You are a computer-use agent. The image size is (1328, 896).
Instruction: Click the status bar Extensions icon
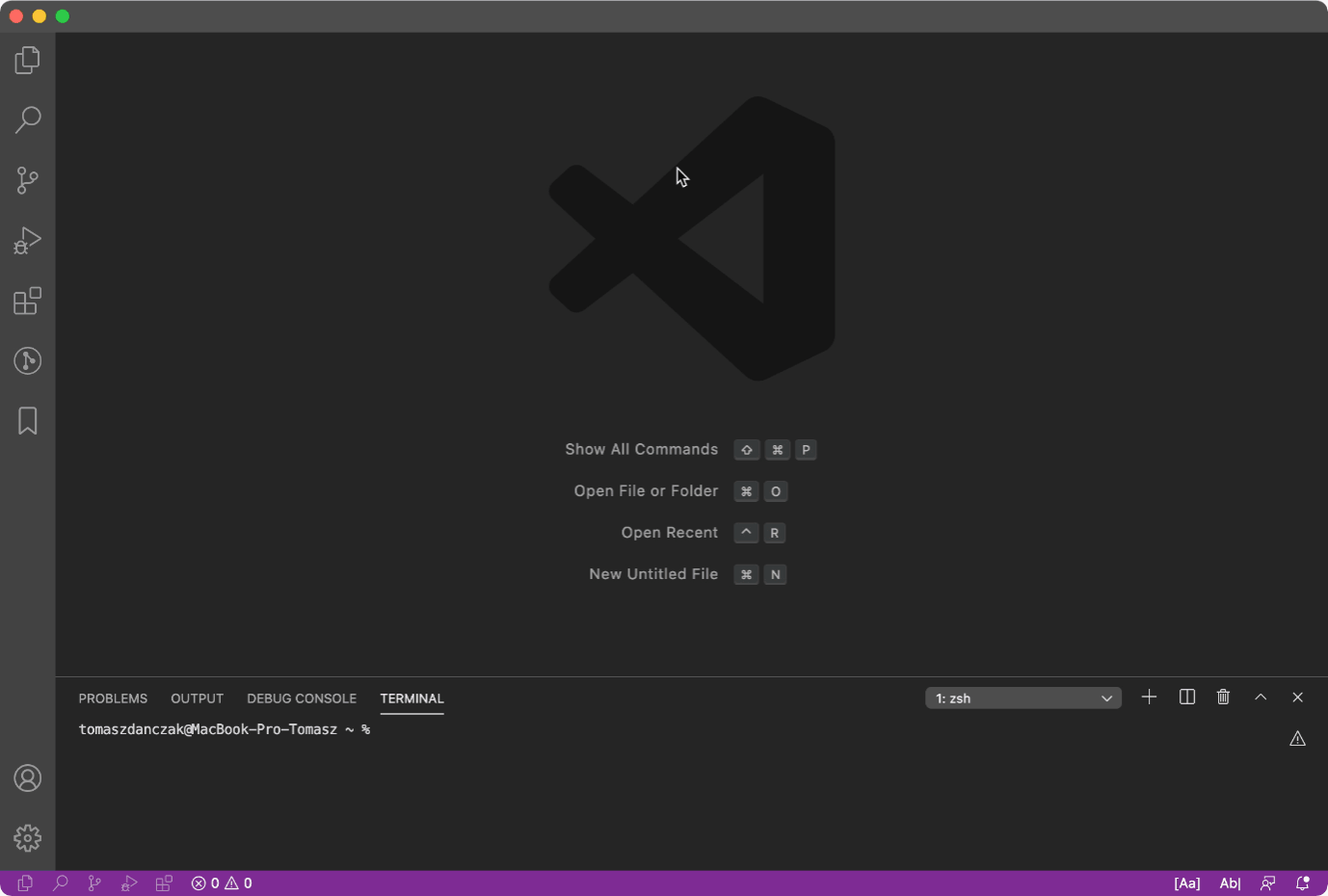click(x=164, y=883)
